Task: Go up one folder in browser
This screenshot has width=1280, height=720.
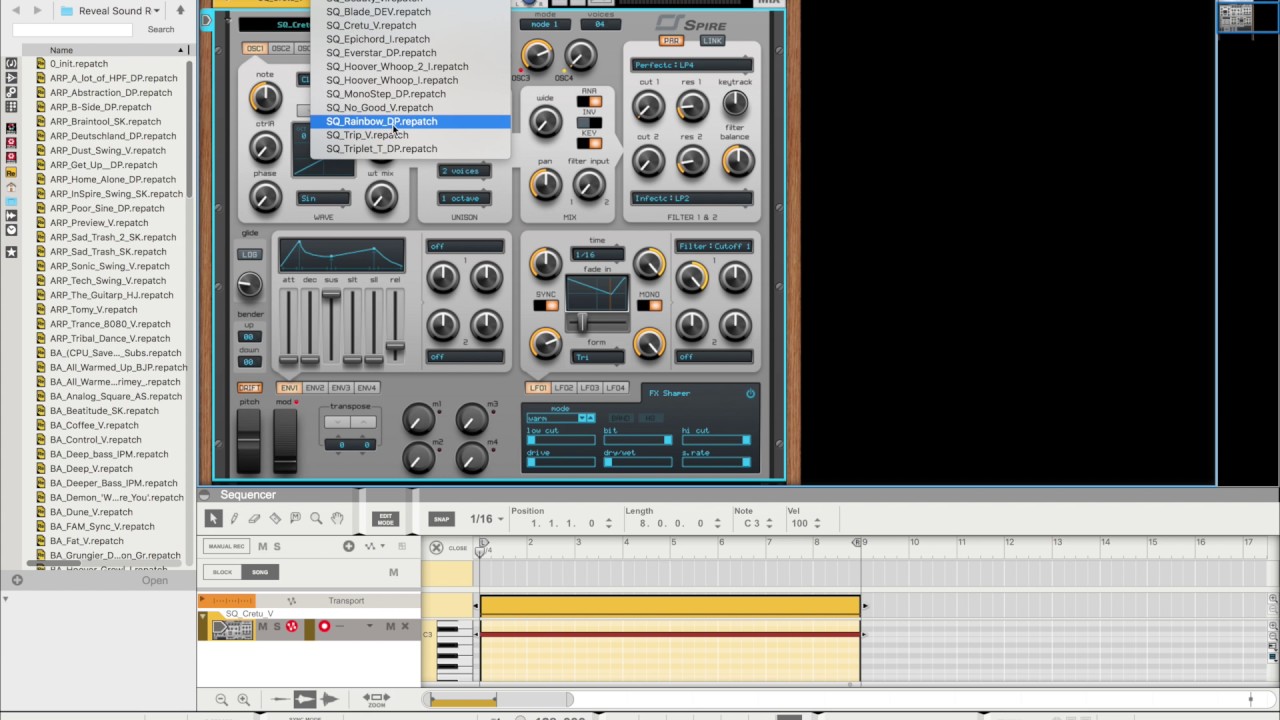Action: pyautogui.click(x=180, y=10)
